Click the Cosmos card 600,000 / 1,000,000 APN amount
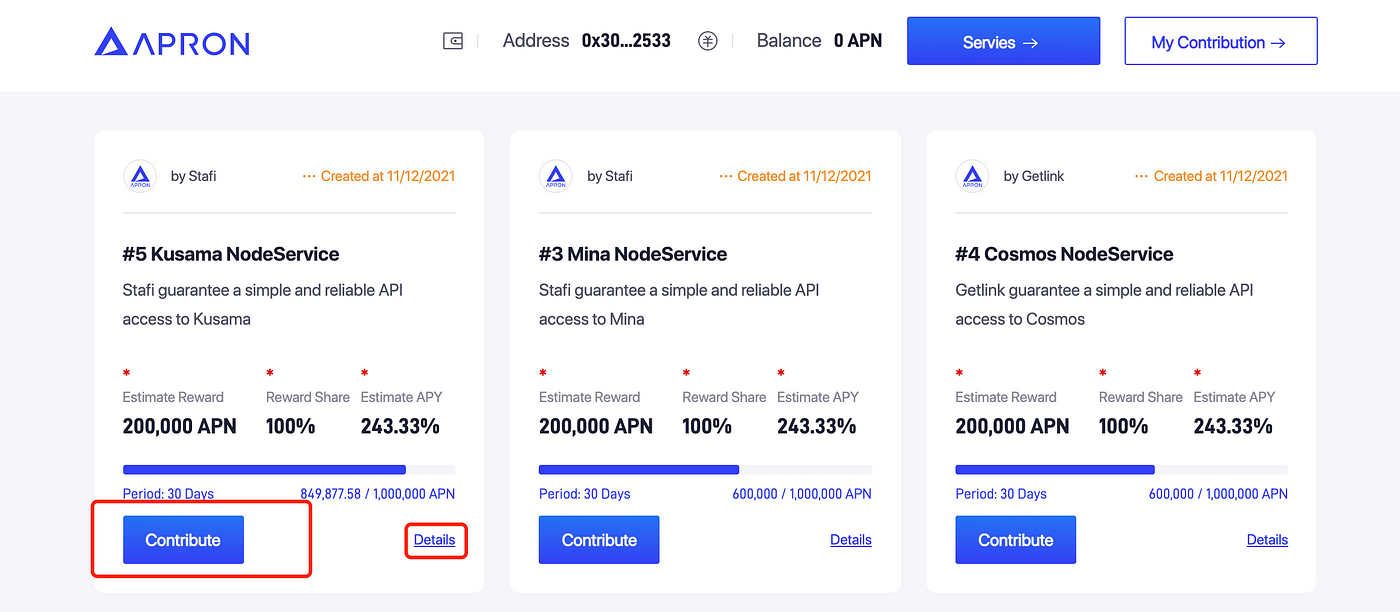 click(x=1218, y=494)
